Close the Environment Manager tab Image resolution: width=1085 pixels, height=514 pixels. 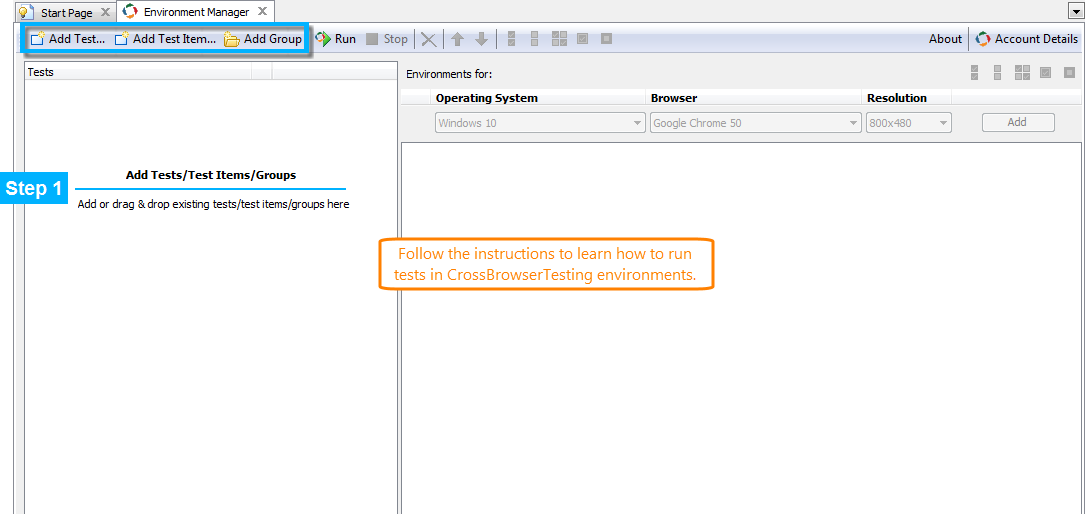coord(262,11)
